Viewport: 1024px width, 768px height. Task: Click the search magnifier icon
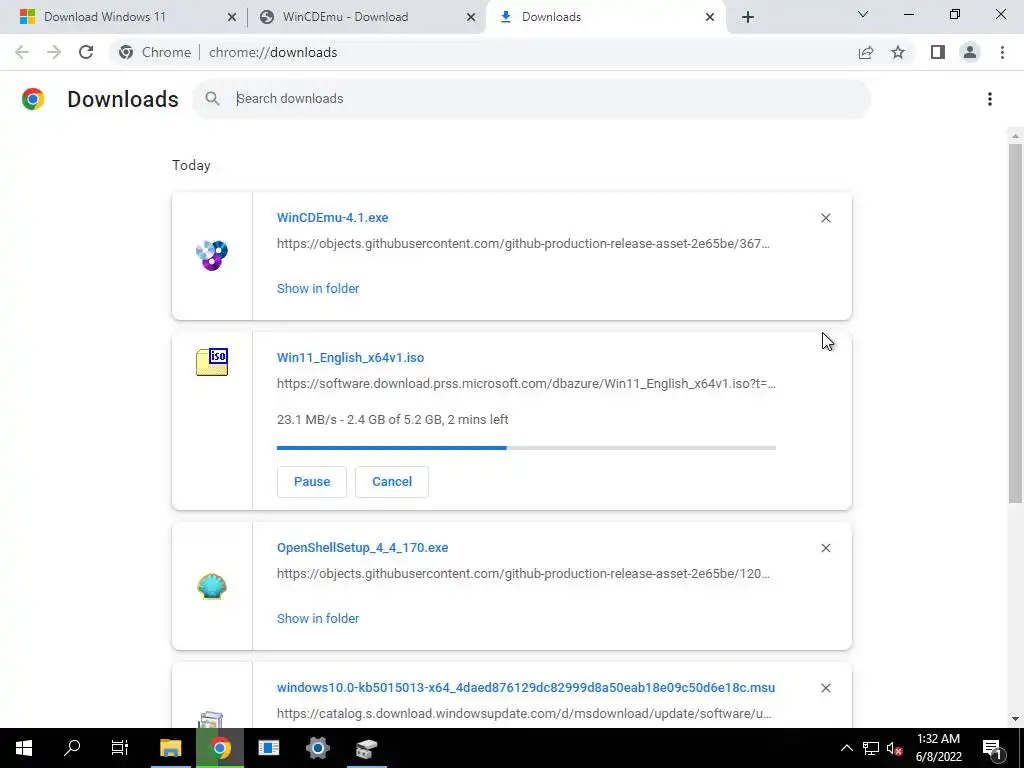(212, 99)
